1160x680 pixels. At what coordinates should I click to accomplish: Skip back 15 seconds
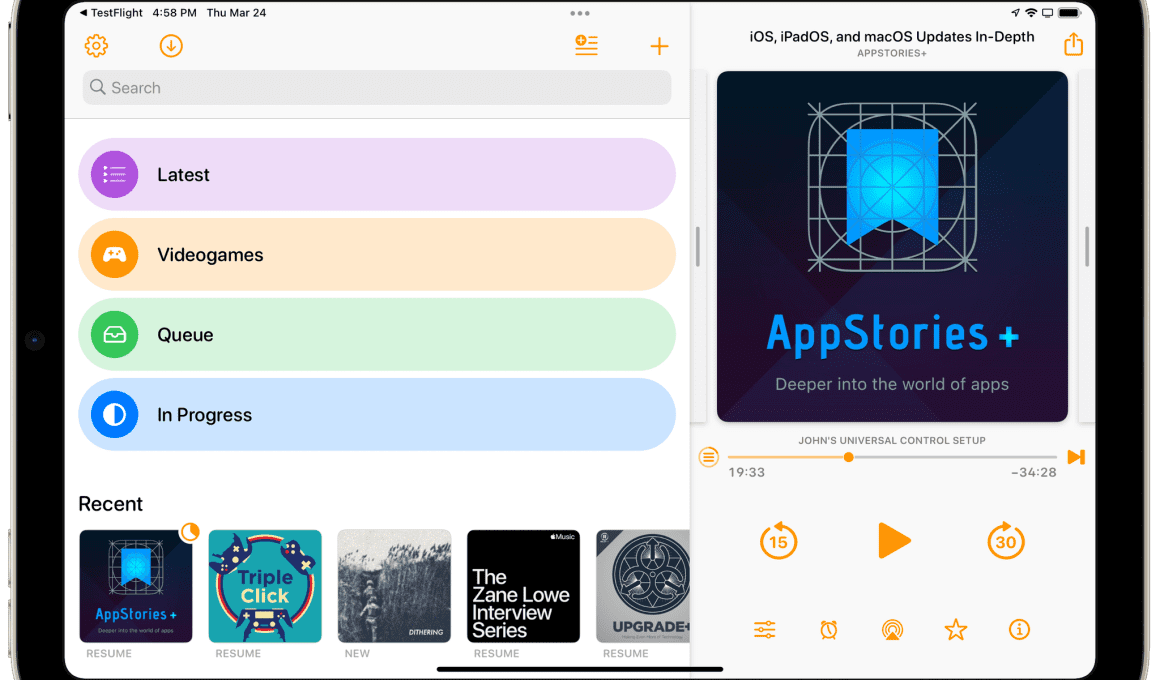(778, 541)
